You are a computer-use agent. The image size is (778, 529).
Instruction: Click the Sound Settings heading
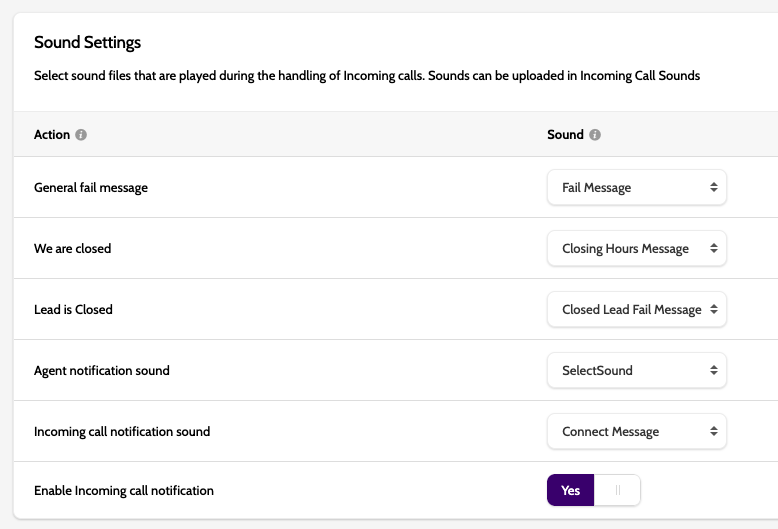(x=87, y=42)
